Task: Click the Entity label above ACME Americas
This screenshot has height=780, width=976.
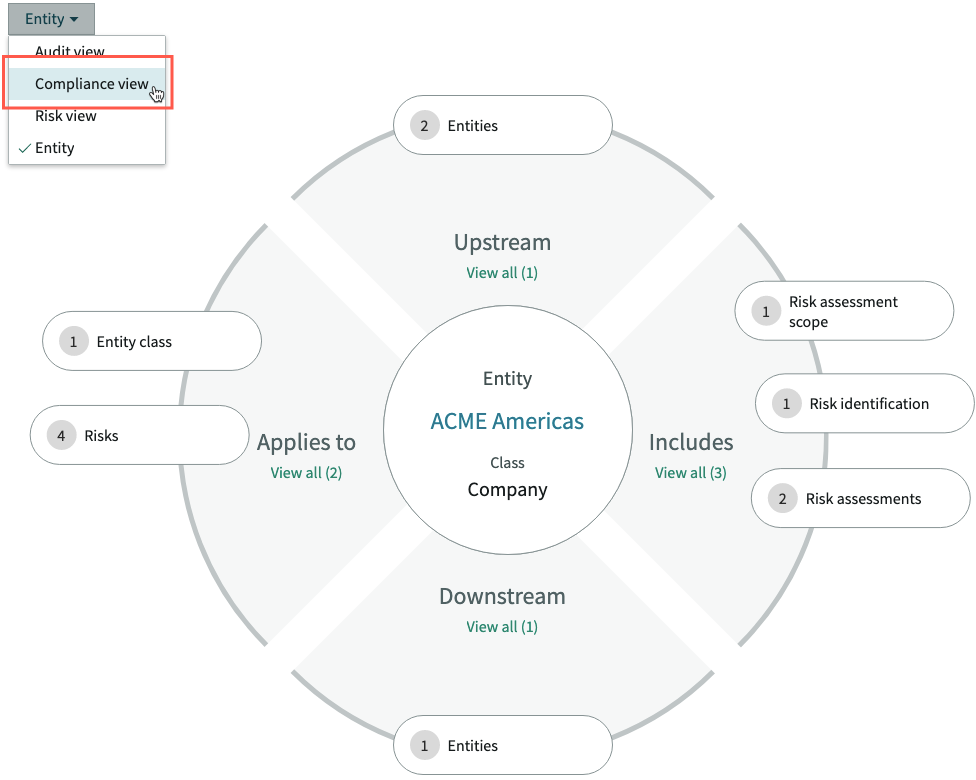Action: (507, 378)
